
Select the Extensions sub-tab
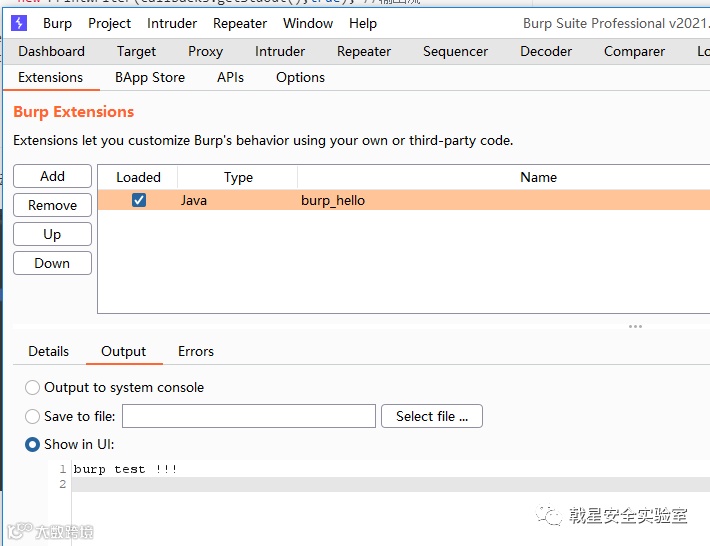[x=51, y=77]
